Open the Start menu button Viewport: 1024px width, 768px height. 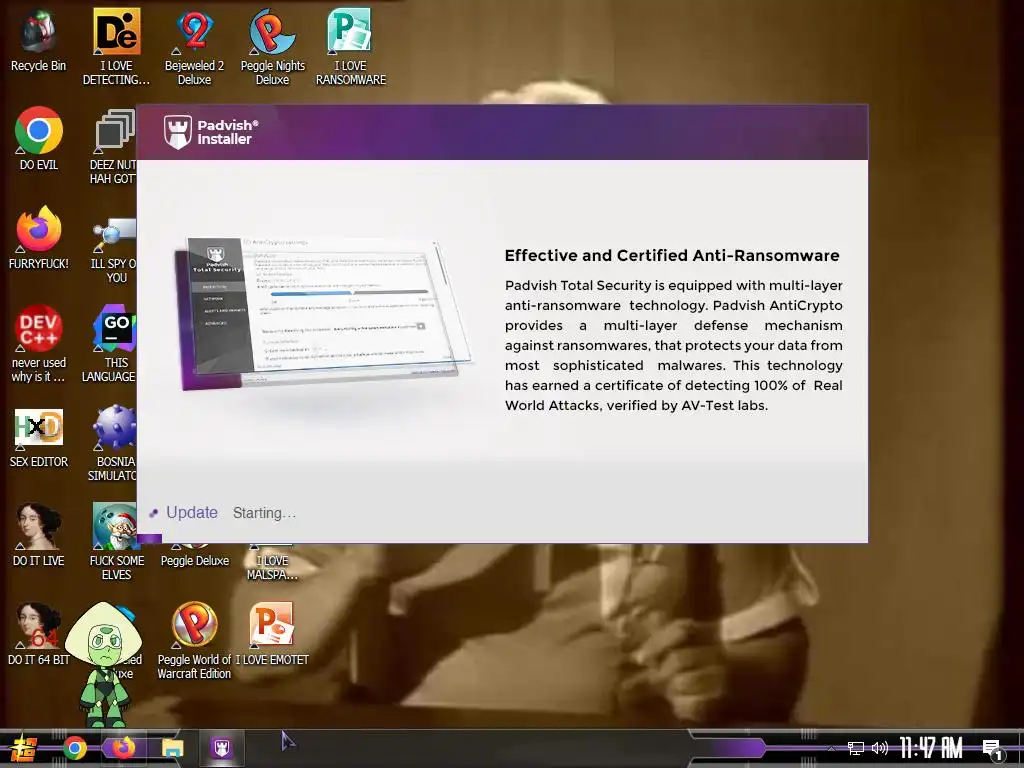pos(24,748)
